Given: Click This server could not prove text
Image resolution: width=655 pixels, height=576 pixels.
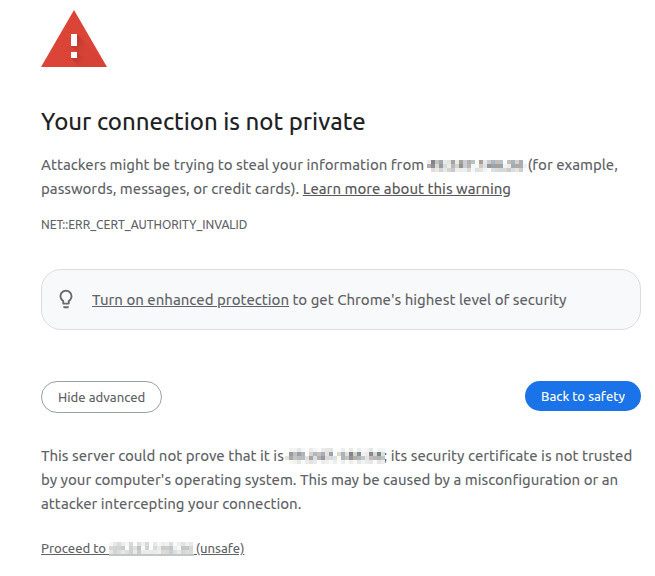Looking at the screenshot, I should (162, 456).
